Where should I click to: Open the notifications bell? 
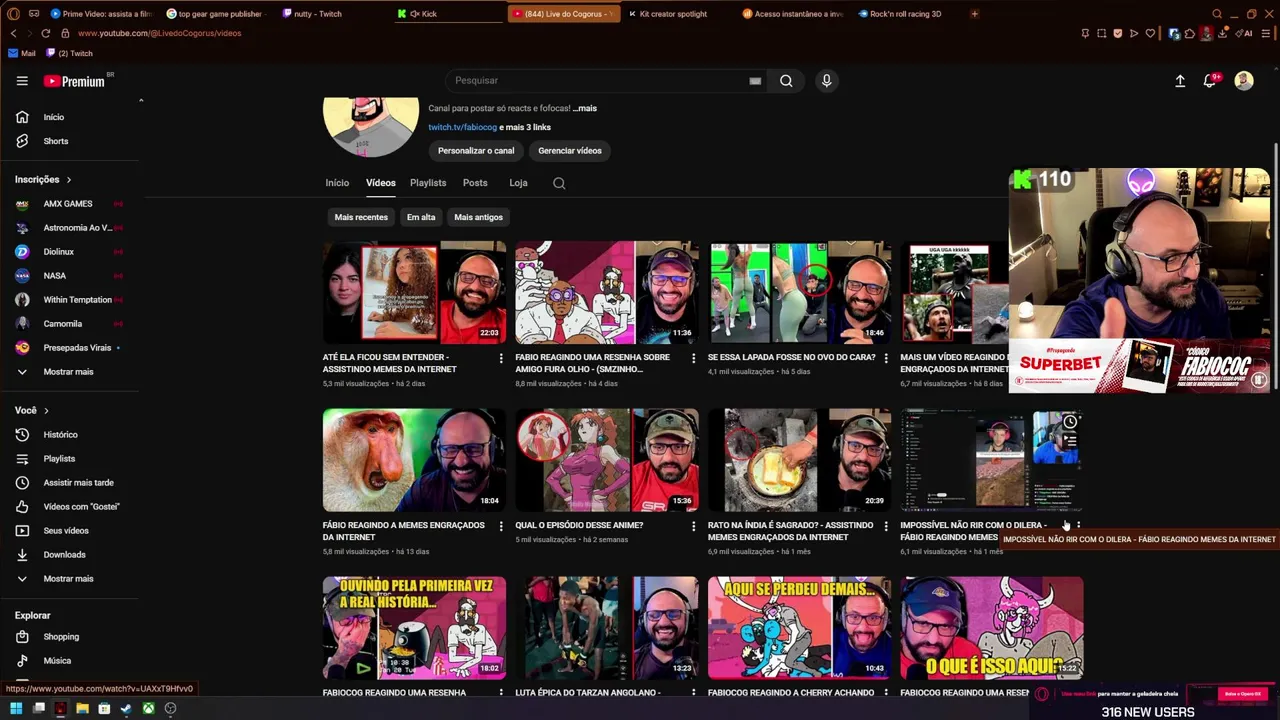click(1210, 81)
